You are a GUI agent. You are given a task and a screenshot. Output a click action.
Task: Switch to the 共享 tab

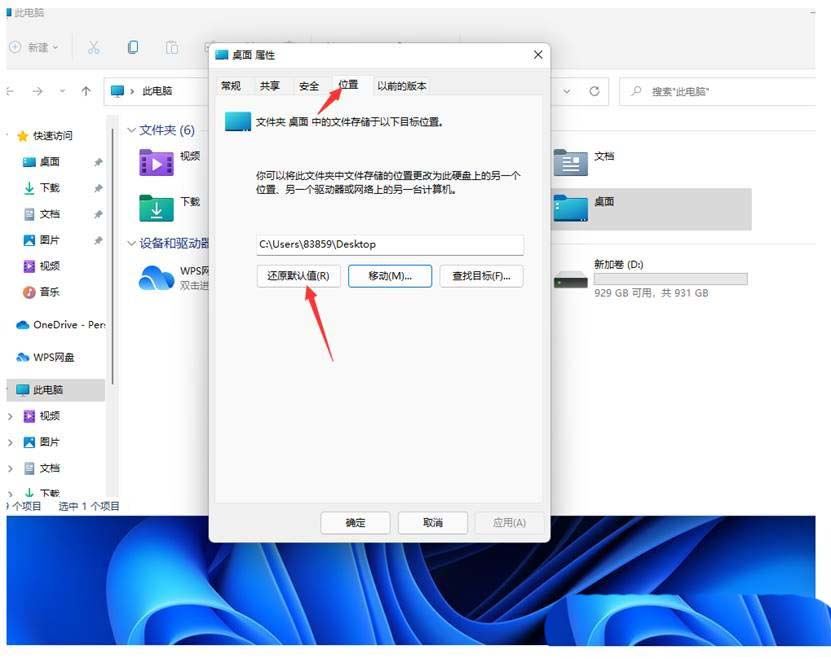(x=270, y=86)
